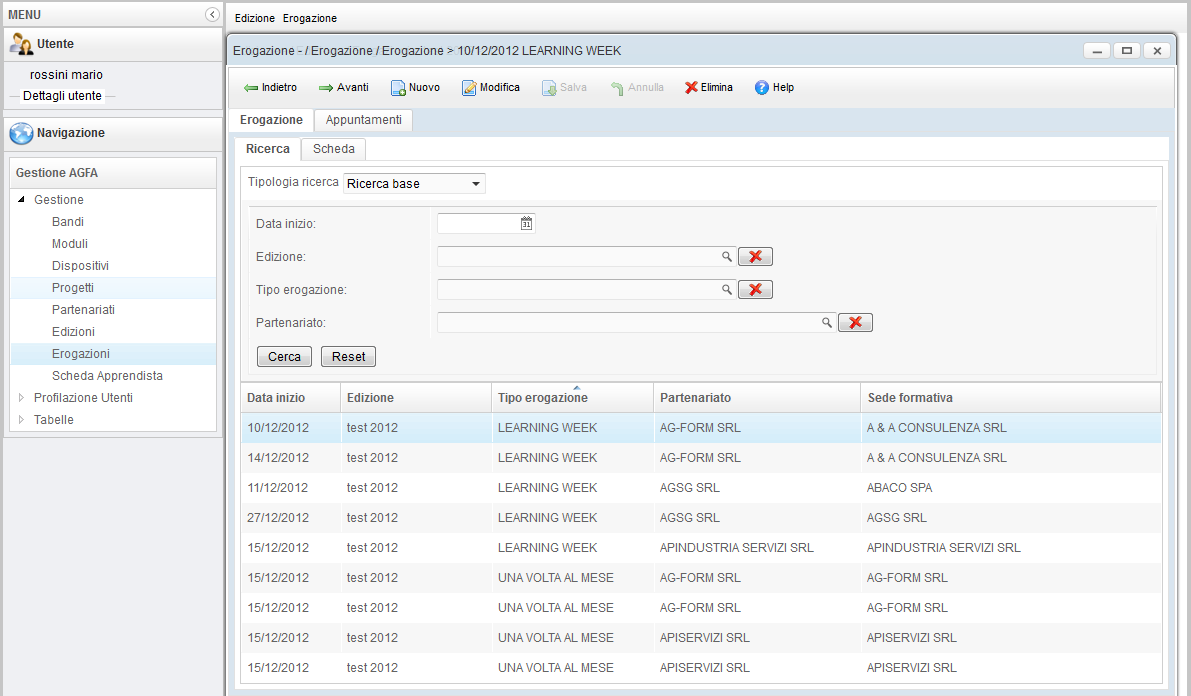Open the Tipologia ricerca dropdown
The height and width of the screenshot is (696, 1191).
click(x=476, y=184)
